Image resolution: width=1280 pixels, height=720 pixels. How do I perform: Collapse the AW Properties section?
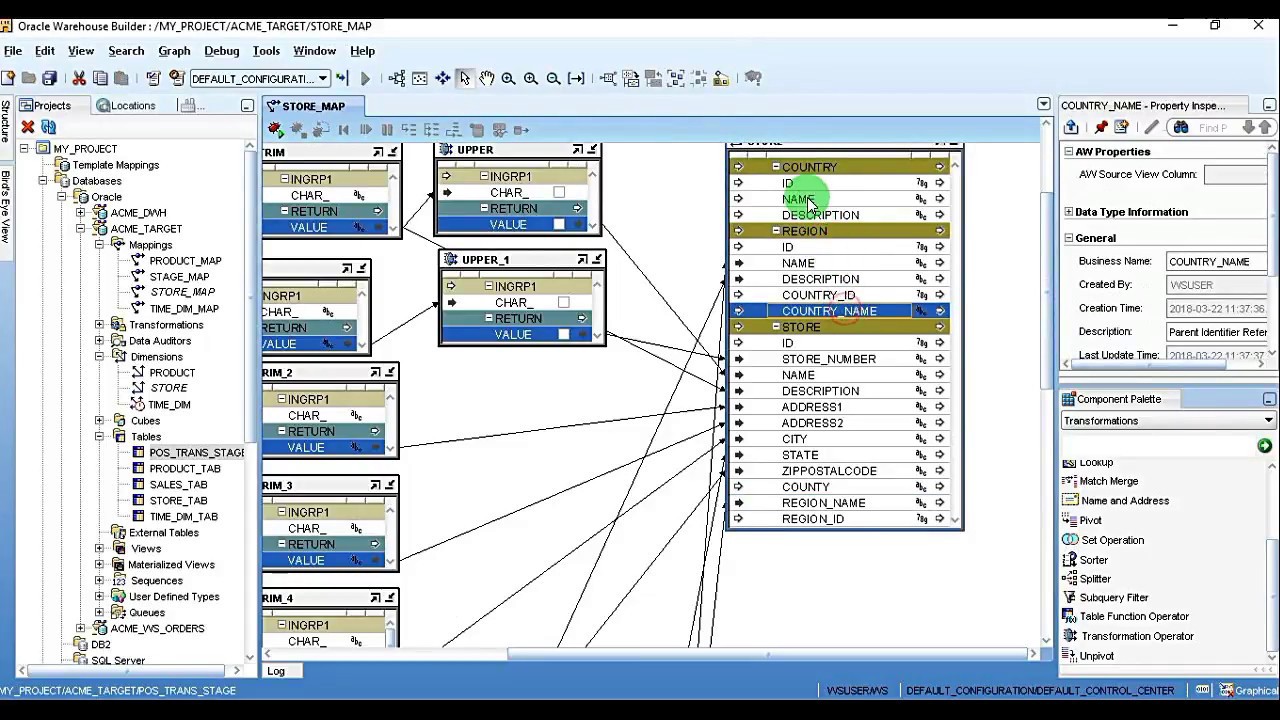pos(1068,152)
